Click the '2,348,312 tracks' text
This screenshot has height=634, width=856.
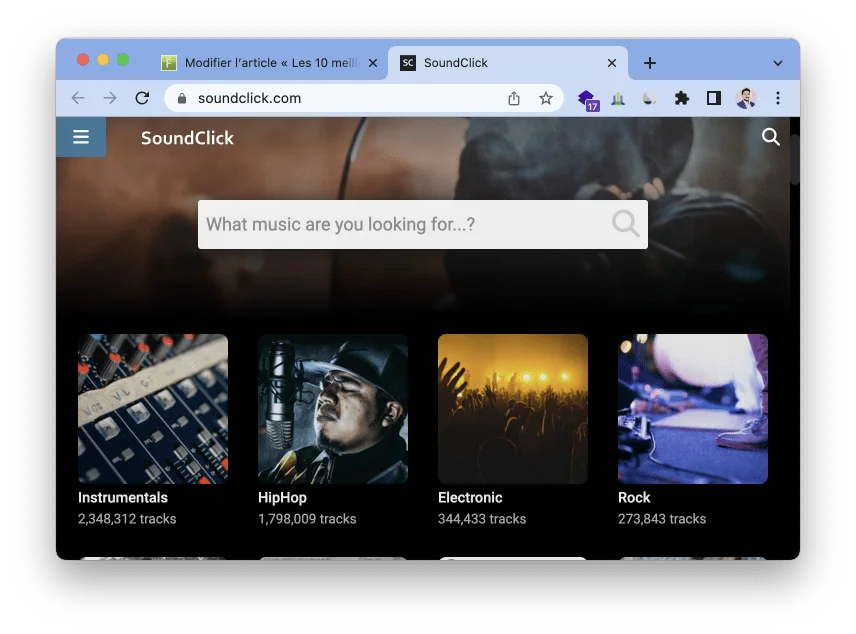click(127, 519)
